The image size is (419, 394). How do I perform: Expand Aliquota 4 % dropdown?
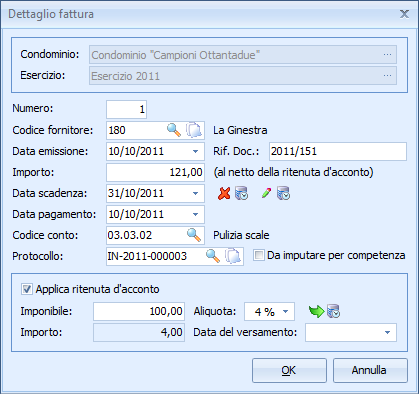tap(286, 311)
